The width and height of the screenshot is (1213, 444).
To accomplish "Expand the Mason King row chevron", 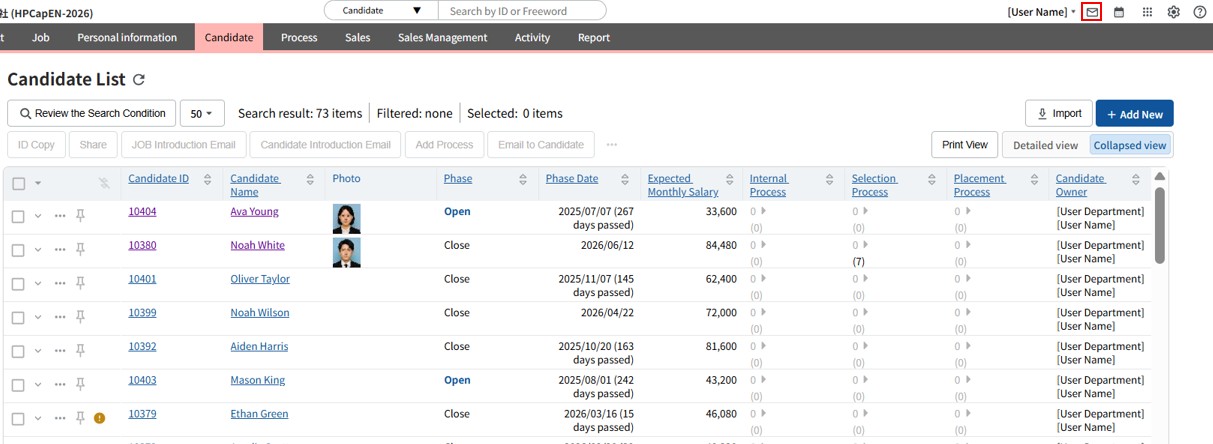I will pos(38,385).
